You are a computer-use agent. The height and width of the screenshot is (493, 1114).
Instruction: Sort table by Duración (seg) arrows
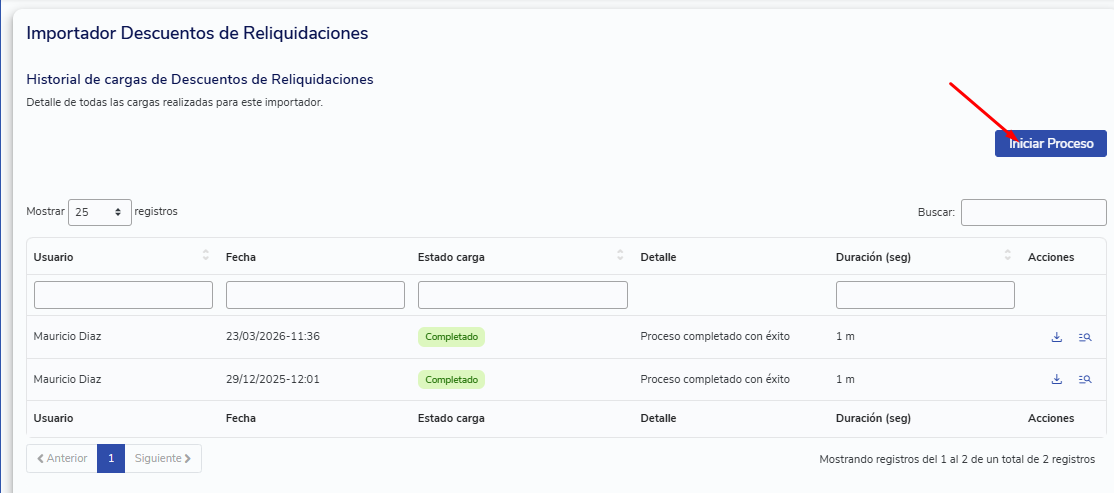click(1008, 255)
